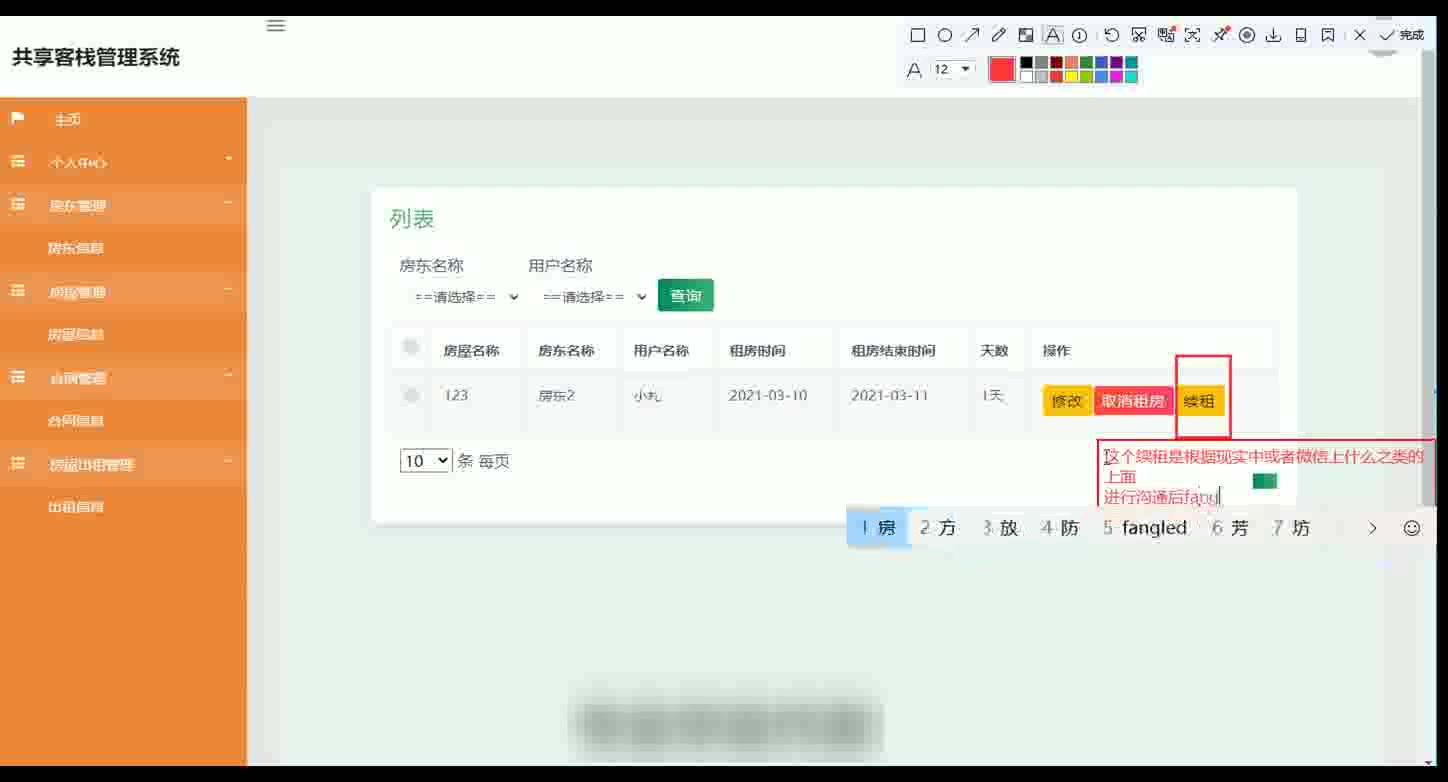
Task: Cancel the screenshot with X icon
Action: click(1359, 35)
